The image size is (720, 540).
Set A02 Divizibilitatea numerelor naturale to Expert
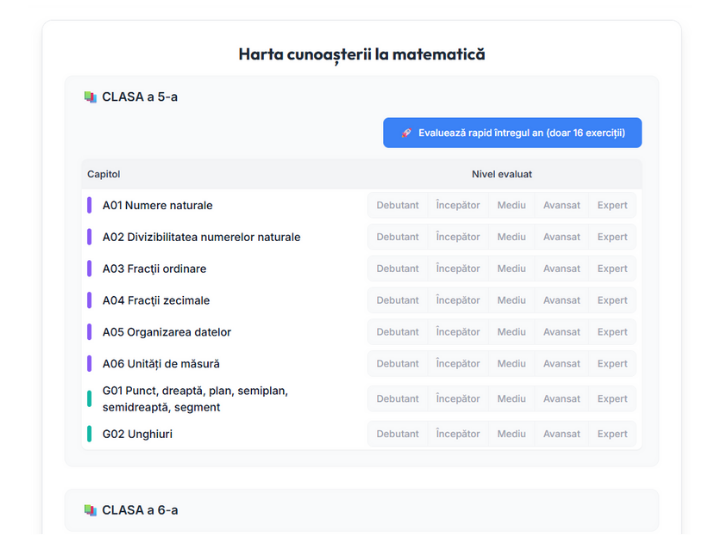[x=612, y=237]
